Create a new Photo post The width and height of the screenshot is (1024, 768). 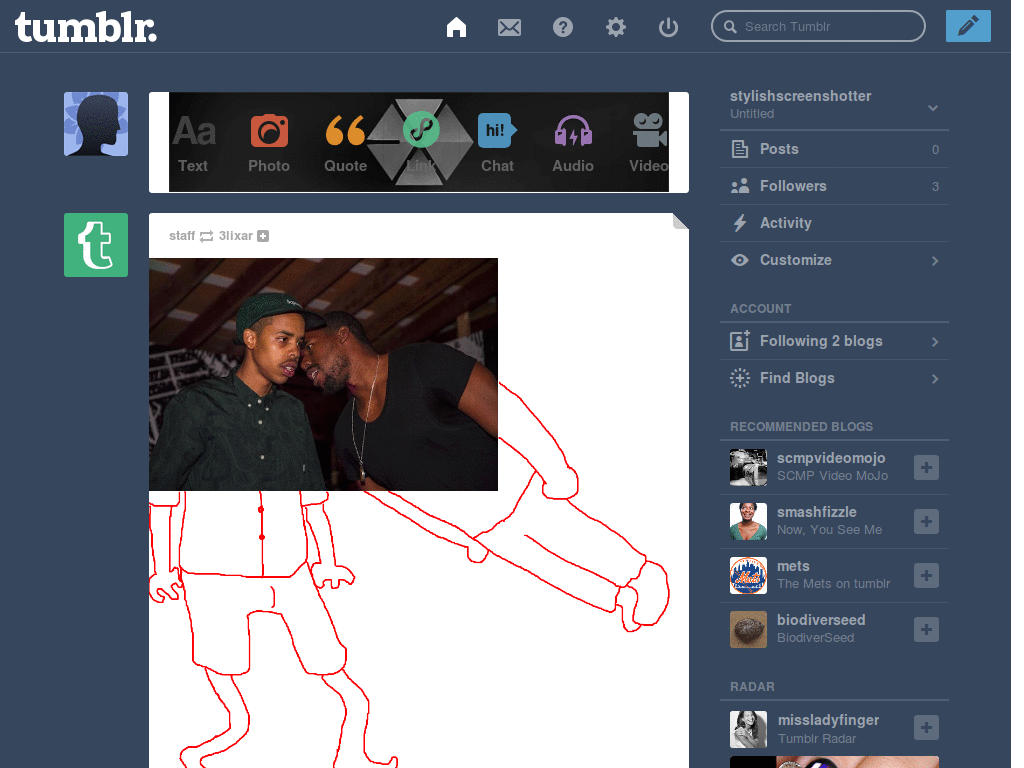tap(269, 143)
